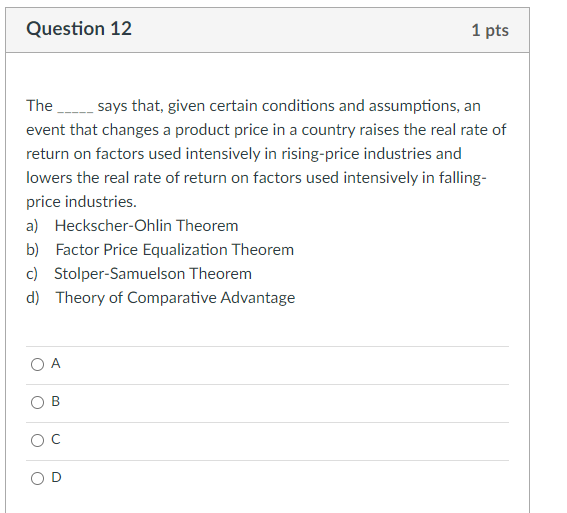Image resolution: width=567 pixels, height=513 pixels.
Task: Click Factor Price Equalization Theorem text
Action: [x=175, y=250]
